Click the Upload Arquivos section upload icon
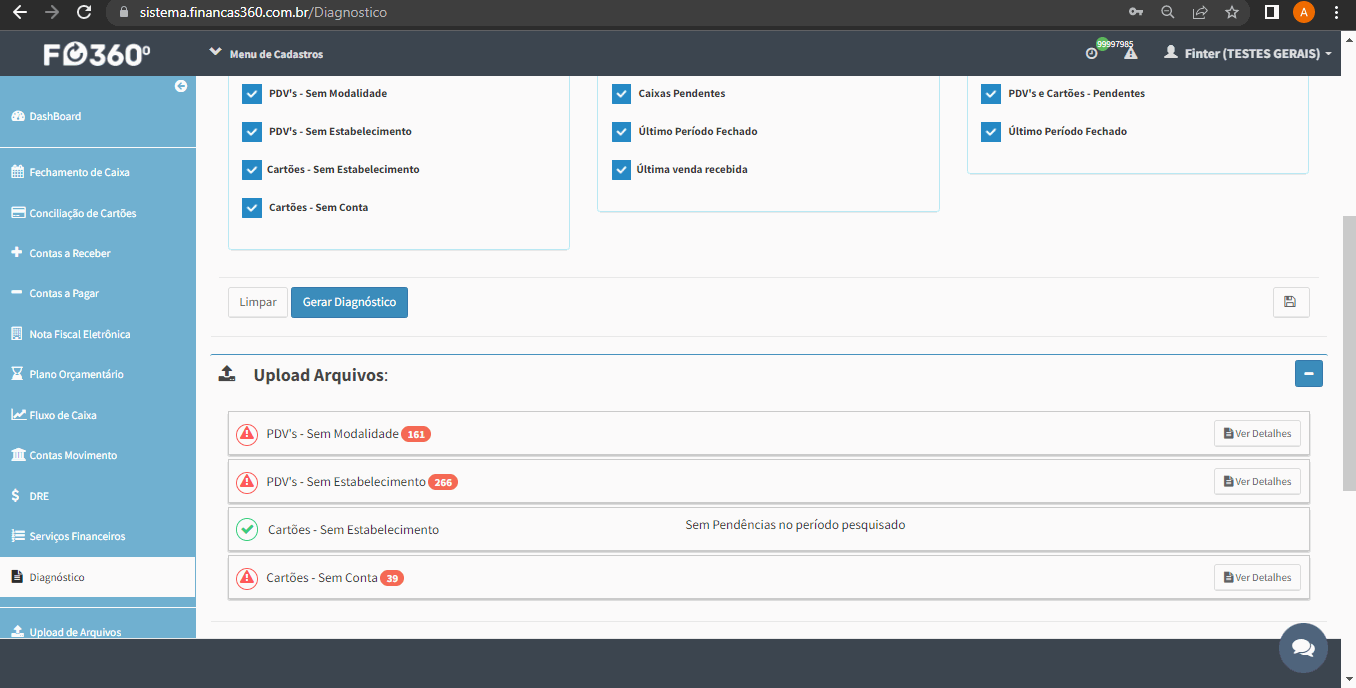Screen dimensions: 1356x688 point(227,374)
